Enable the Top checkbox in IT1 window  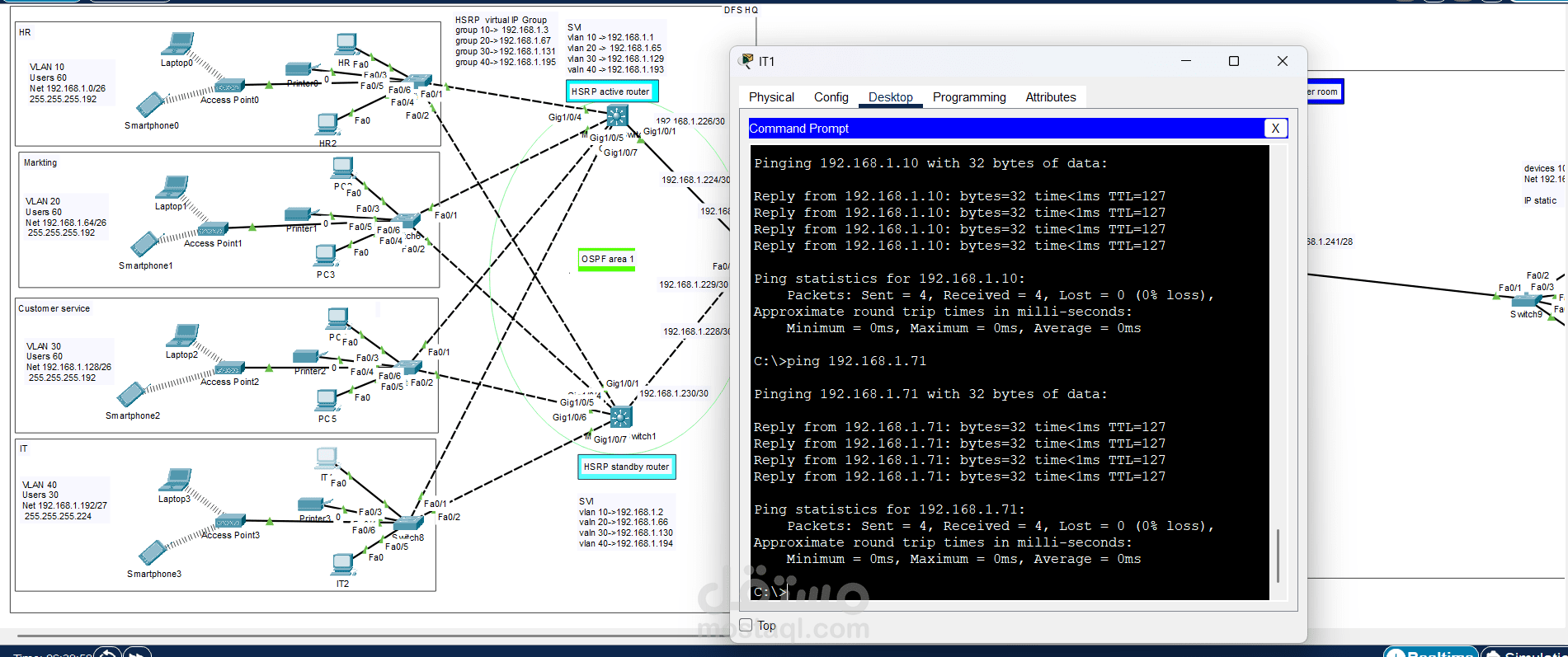[x=746, y=625]
